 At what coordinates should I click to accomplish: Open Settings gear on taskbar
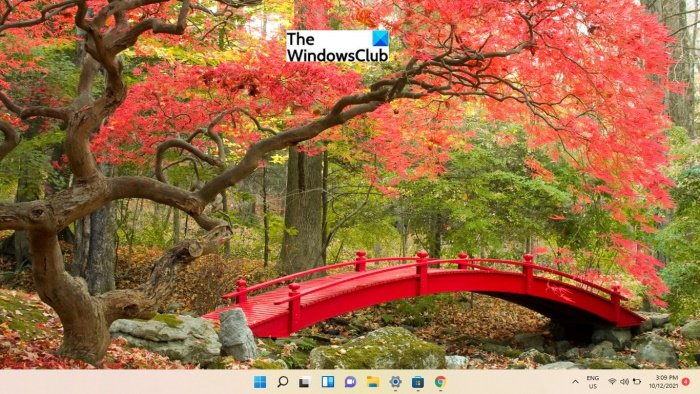396,382
